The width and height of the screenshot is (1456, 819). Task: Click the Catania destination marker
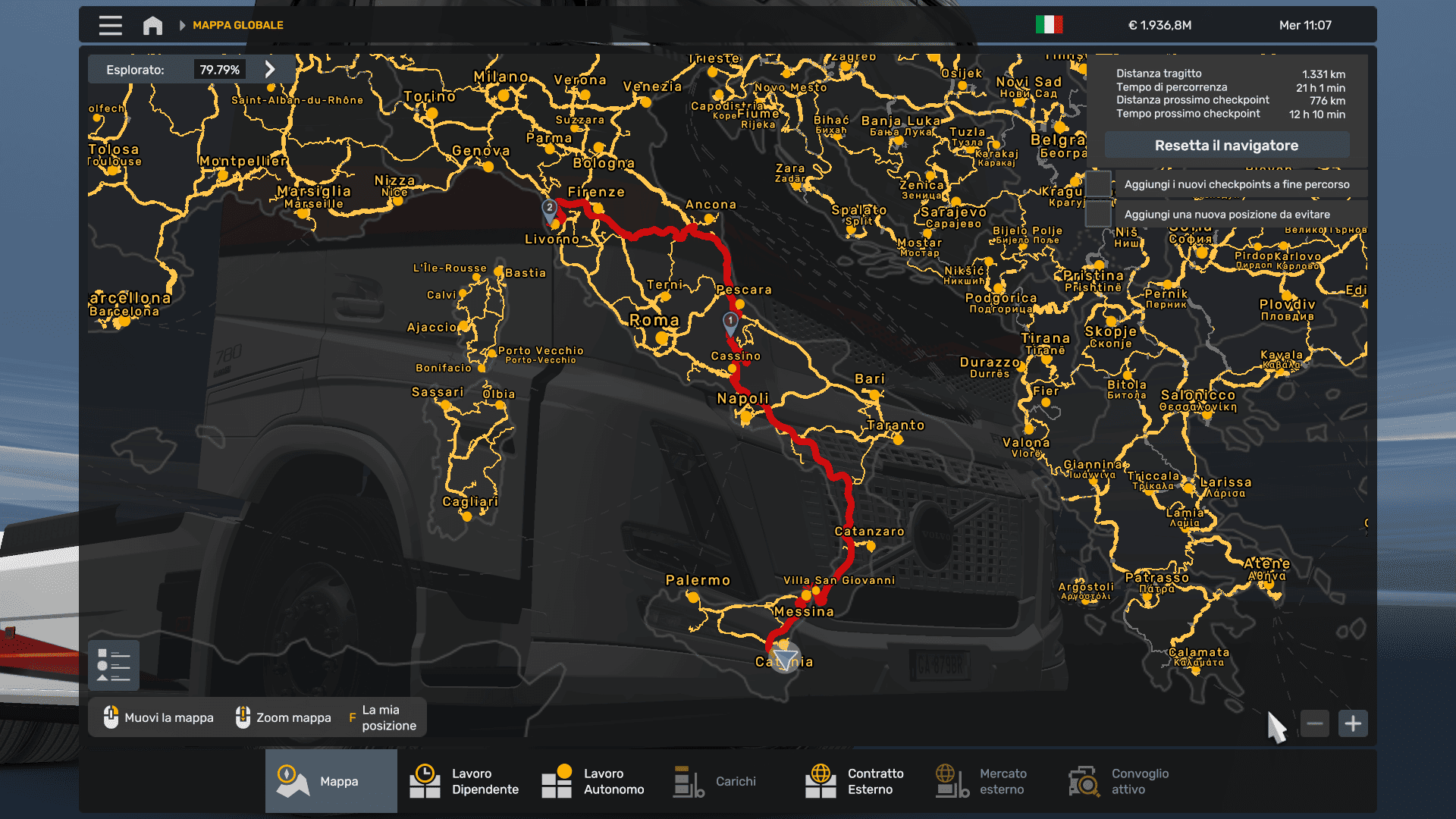click(785, 657)
